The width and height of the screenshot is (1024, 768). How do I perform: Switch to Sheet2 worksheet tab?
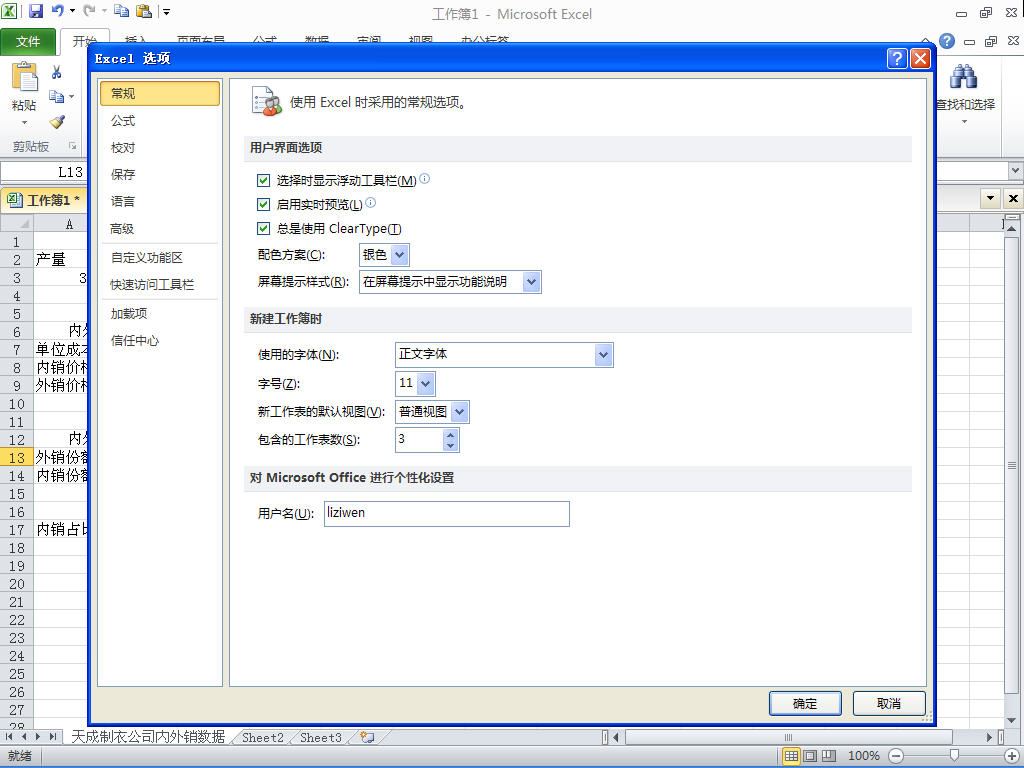[x=263, y=737]
